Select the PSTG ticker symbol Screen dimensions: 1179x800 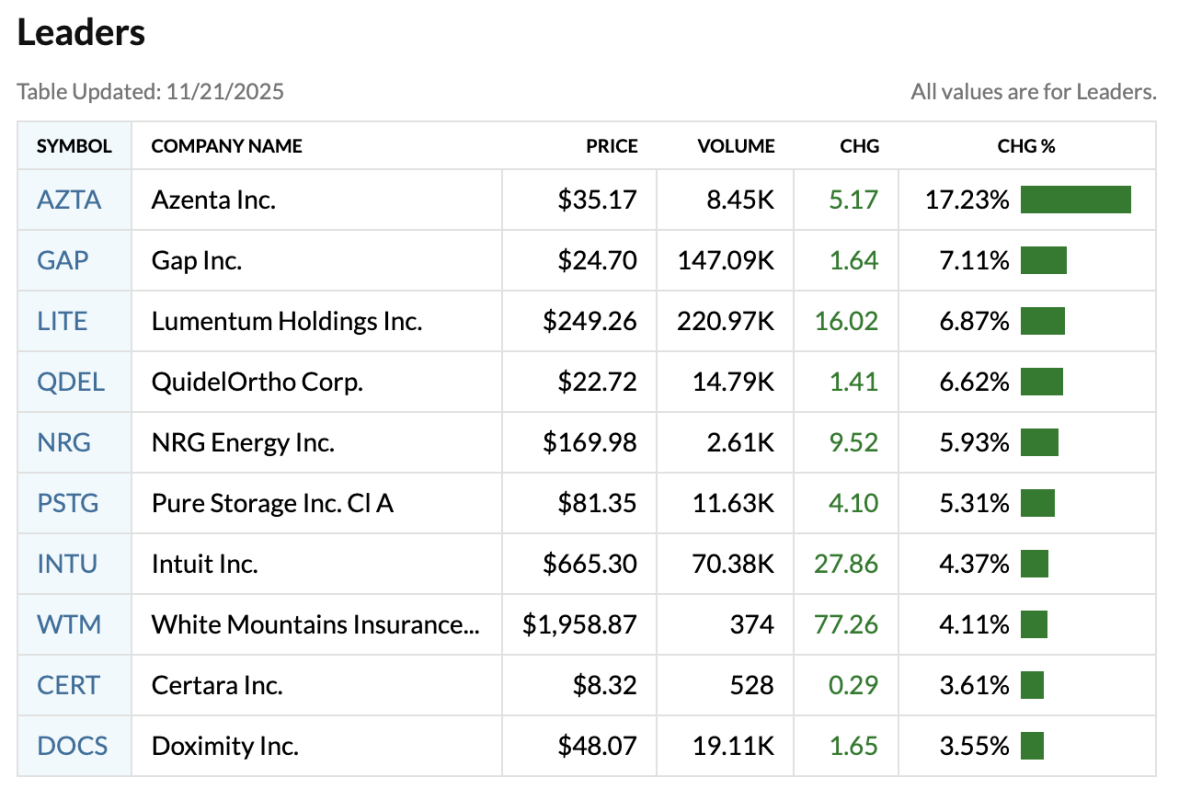coord(68,503)
